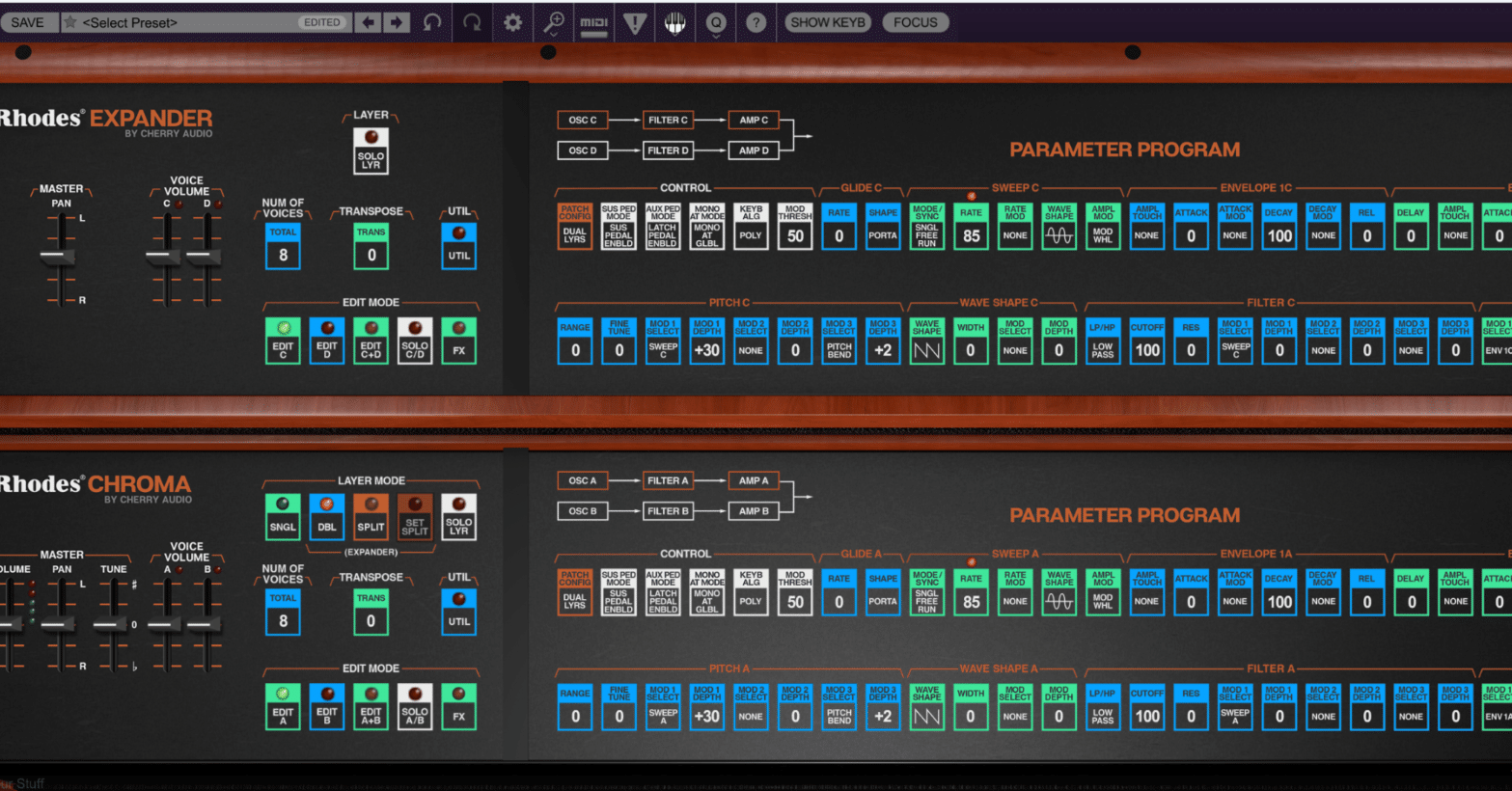Click the QWERTY mapping Q icon
The height and width of the screenshot is (791, 1512).
pyautogui.click(x=715, y=21)
